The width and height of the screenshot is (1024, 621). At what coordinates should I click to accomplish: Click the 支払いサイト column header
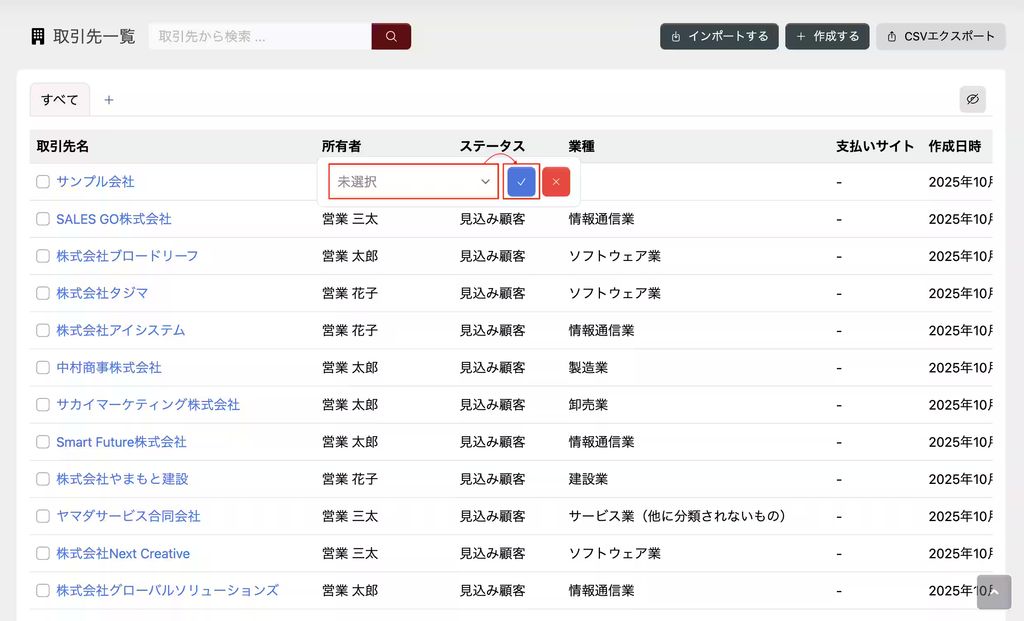pyautogui.click(x=875, y=146)
